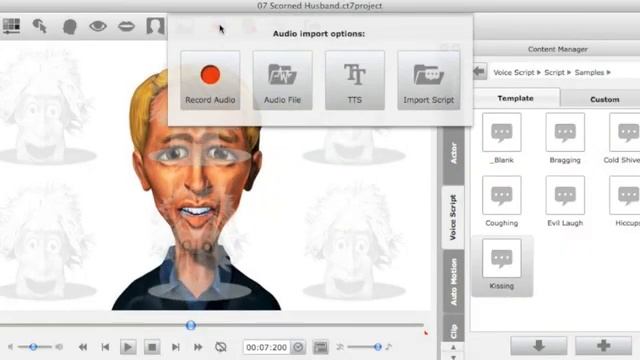
Task: Open the mouth settings tool
Action: [x=127, y=27]
